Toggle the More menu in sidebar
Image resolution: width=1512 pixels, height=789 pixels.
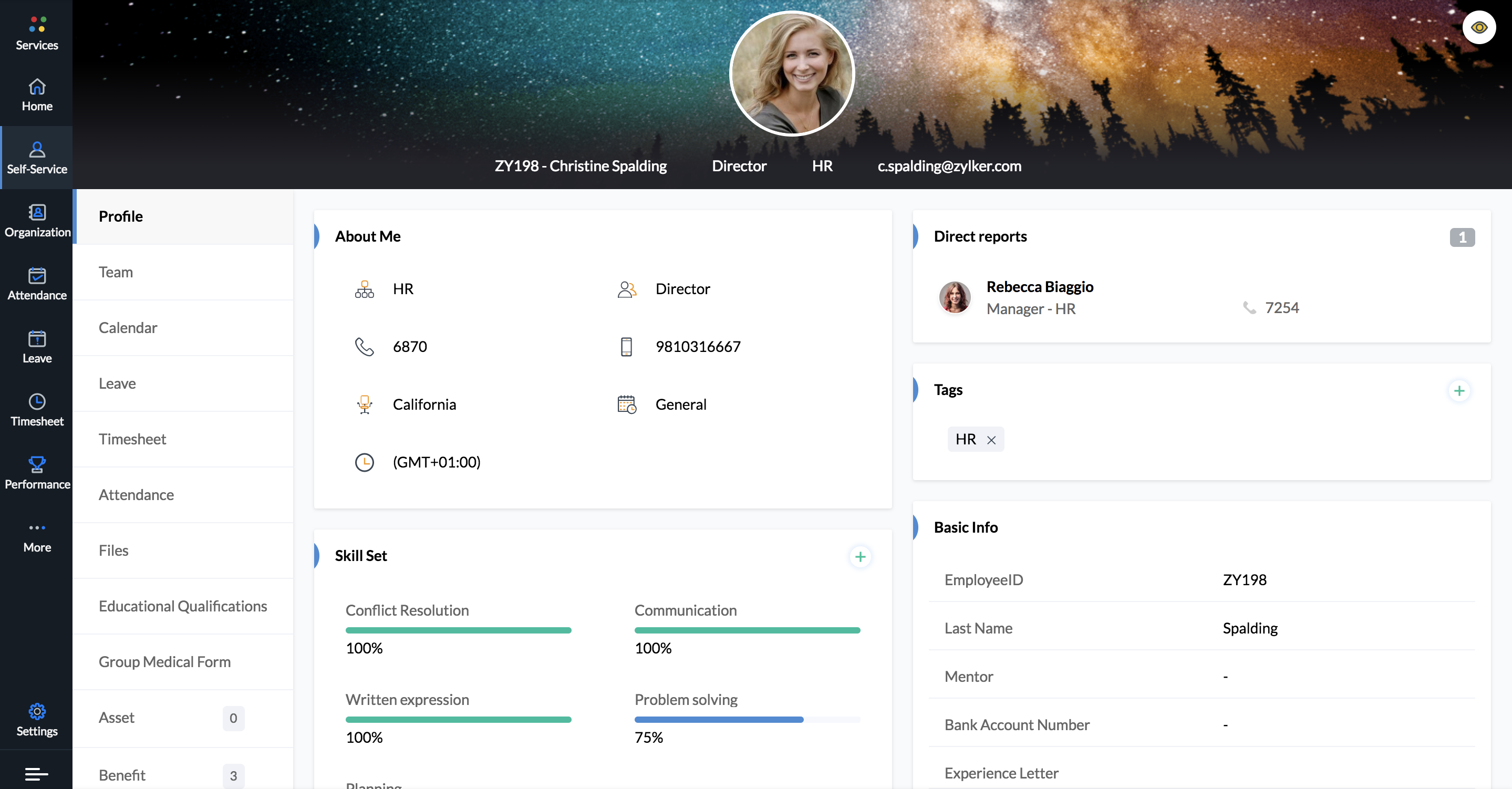[x=37, y=535]
